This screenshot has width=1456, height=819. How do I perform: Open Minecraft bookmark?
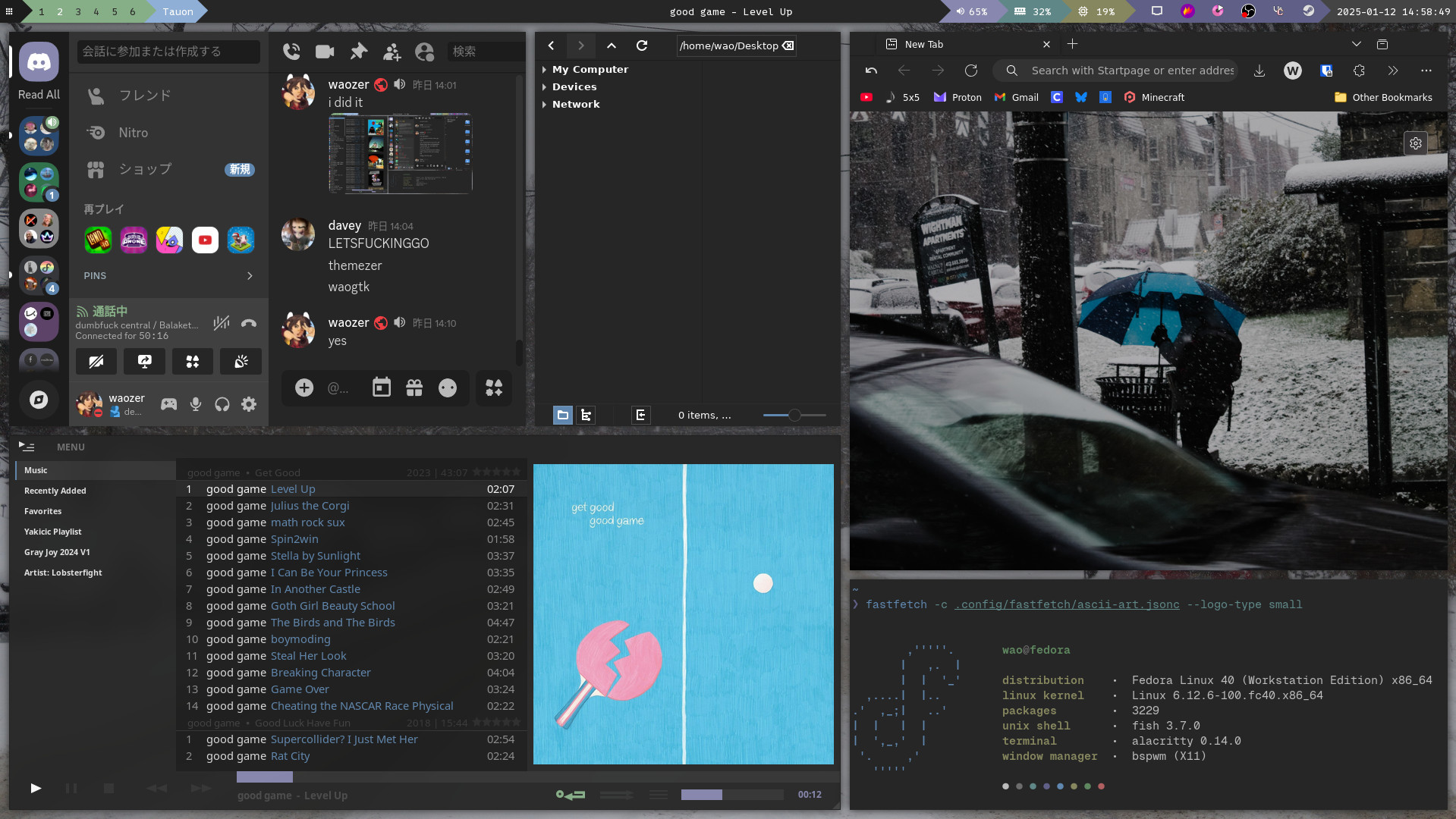[1154, 97]
